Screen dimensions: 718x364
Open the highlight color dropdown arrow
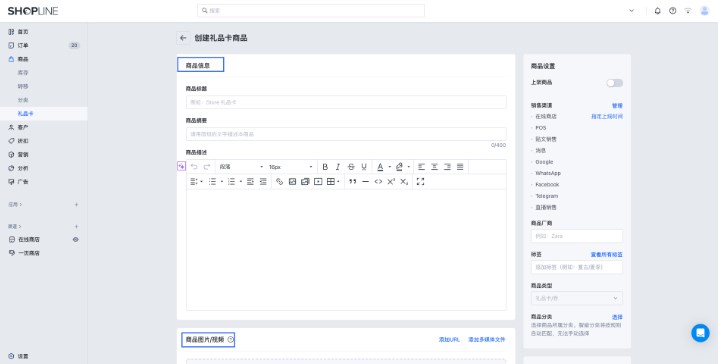tap(408, 167)
